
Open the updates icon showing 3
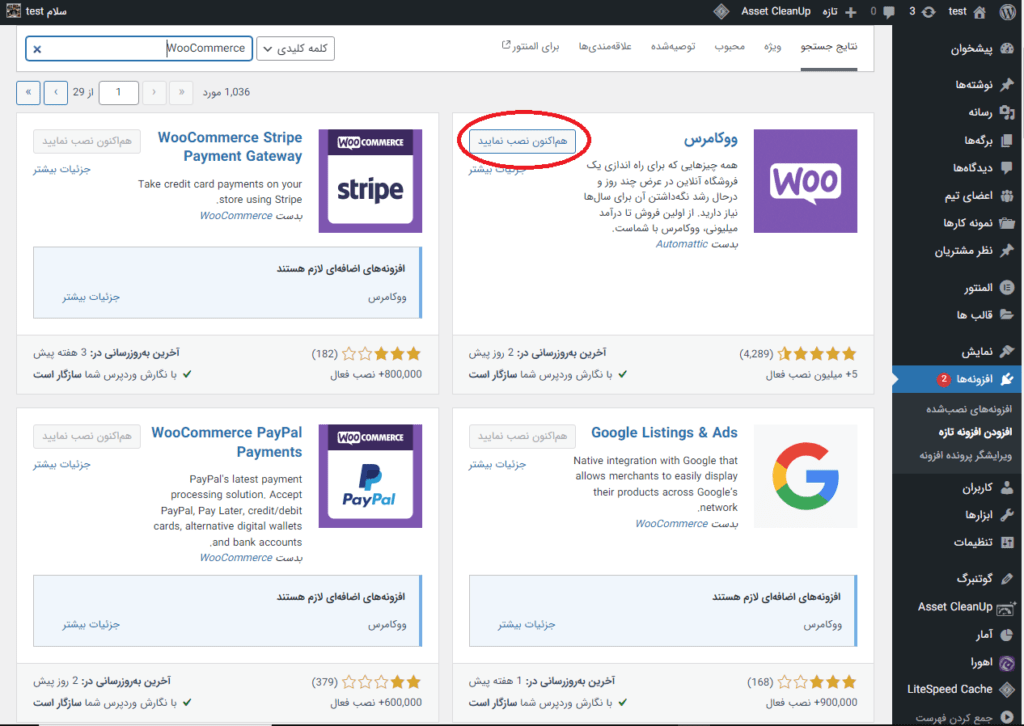point(929,12)
